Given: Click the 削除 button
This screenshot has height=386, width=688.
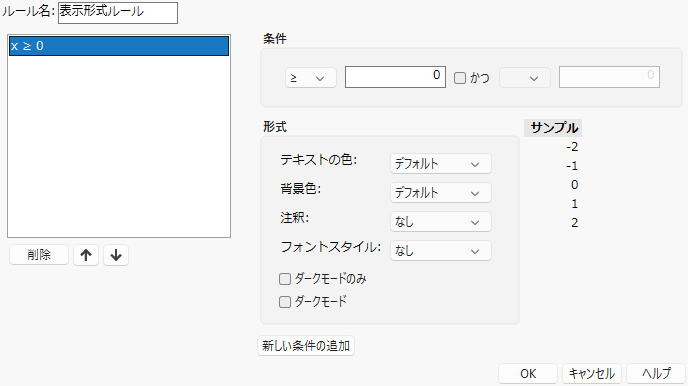Looking at the screenshot, I should pyautogui.click(x=39, y=255).
